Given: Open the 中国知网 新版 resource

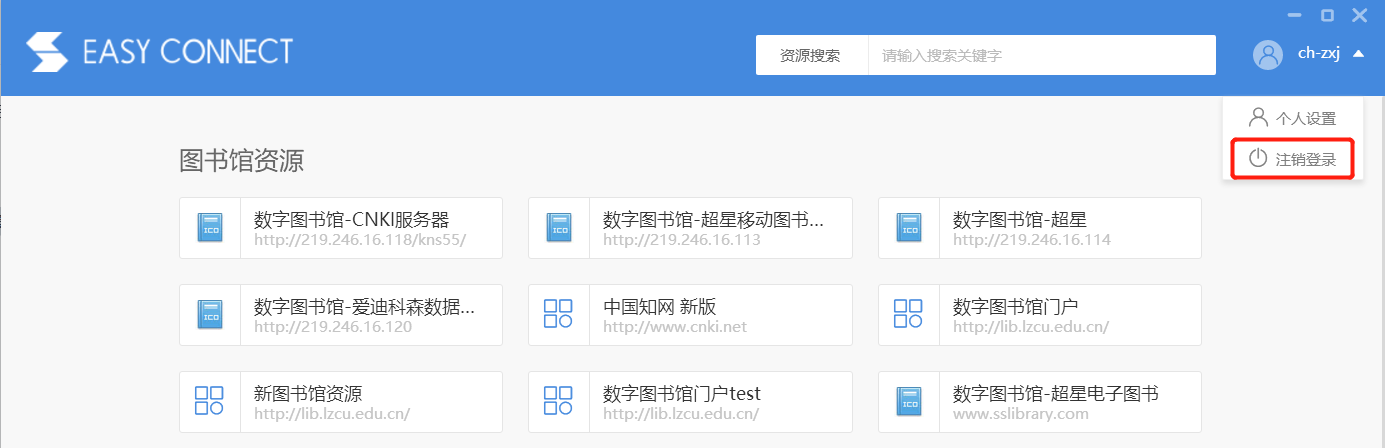Looking at the screenshot, I should point(690,315).
